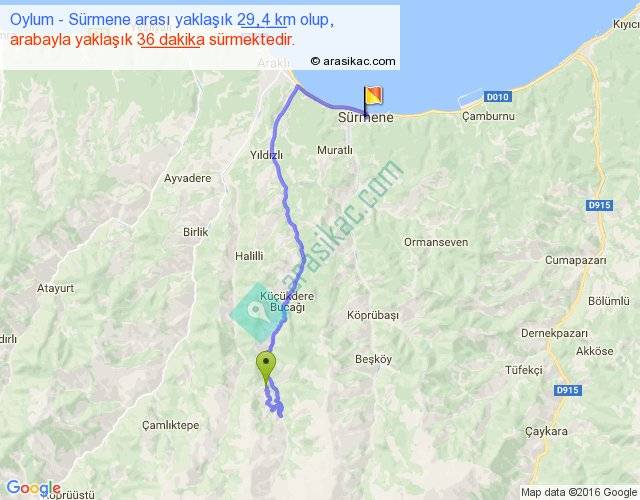Click the upper D915 road shield

[x=600, y=205]
